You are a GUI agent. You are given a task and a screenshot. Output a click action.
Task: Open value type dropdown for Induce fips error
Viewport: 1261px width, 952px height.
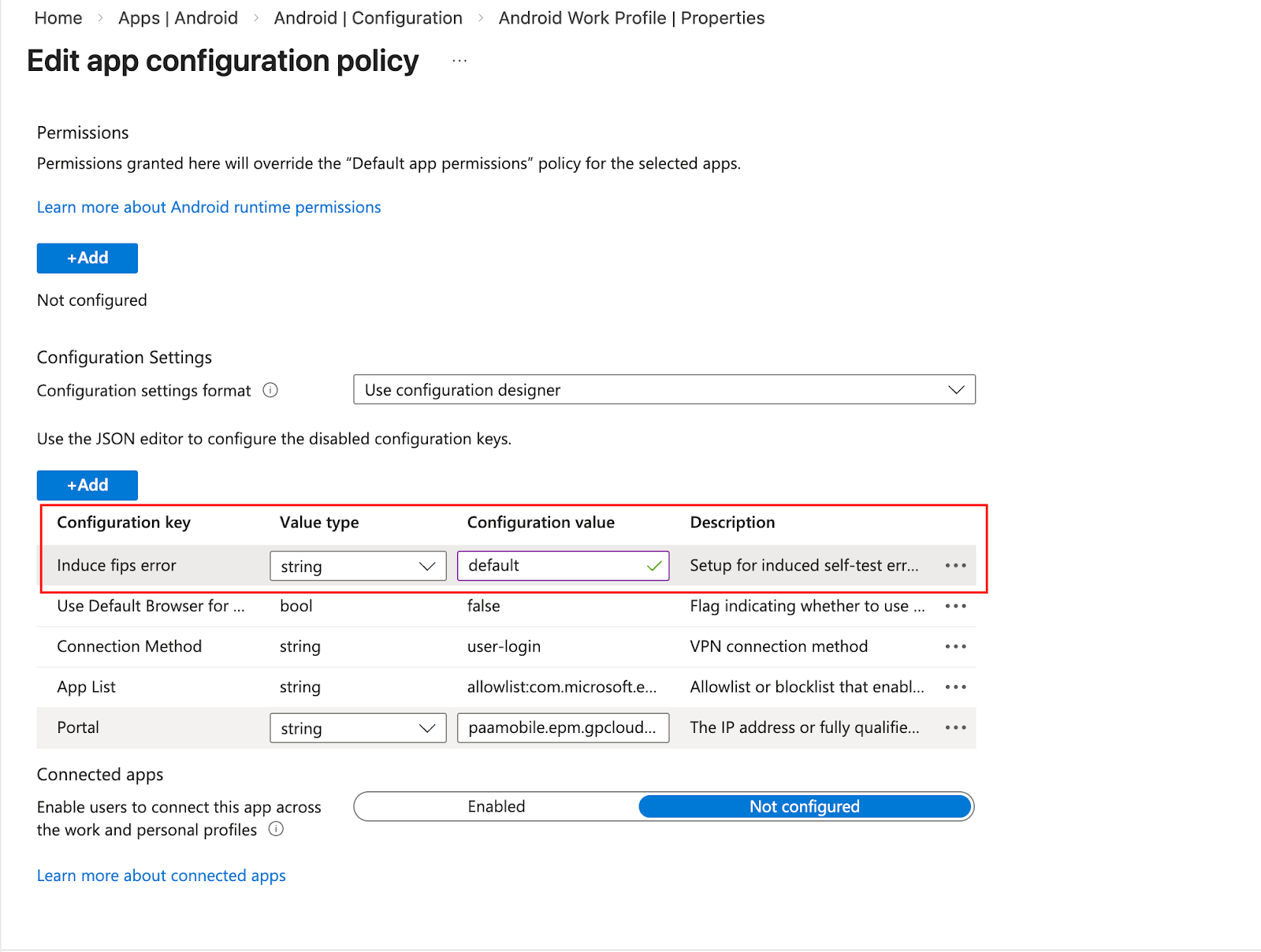click(358, 566)
